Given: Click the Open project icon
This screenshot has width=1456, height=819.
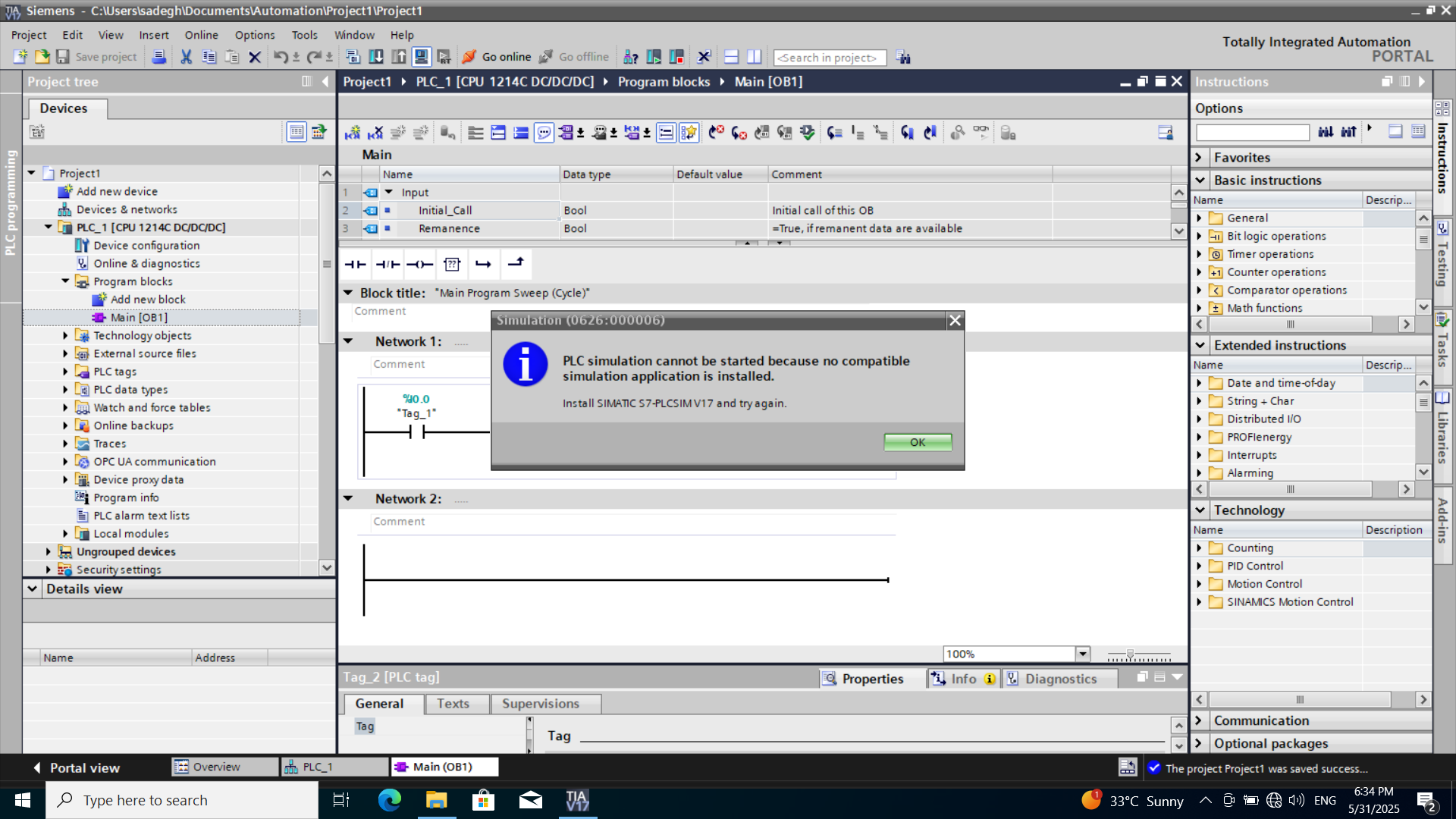Looking at the screenshot, I should tap(42, 57).
